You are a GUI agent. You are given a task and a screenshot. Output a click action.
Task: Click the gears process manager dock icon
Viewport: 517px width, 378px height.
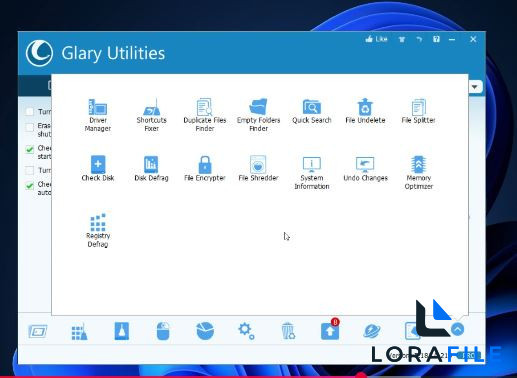[246, 332]
